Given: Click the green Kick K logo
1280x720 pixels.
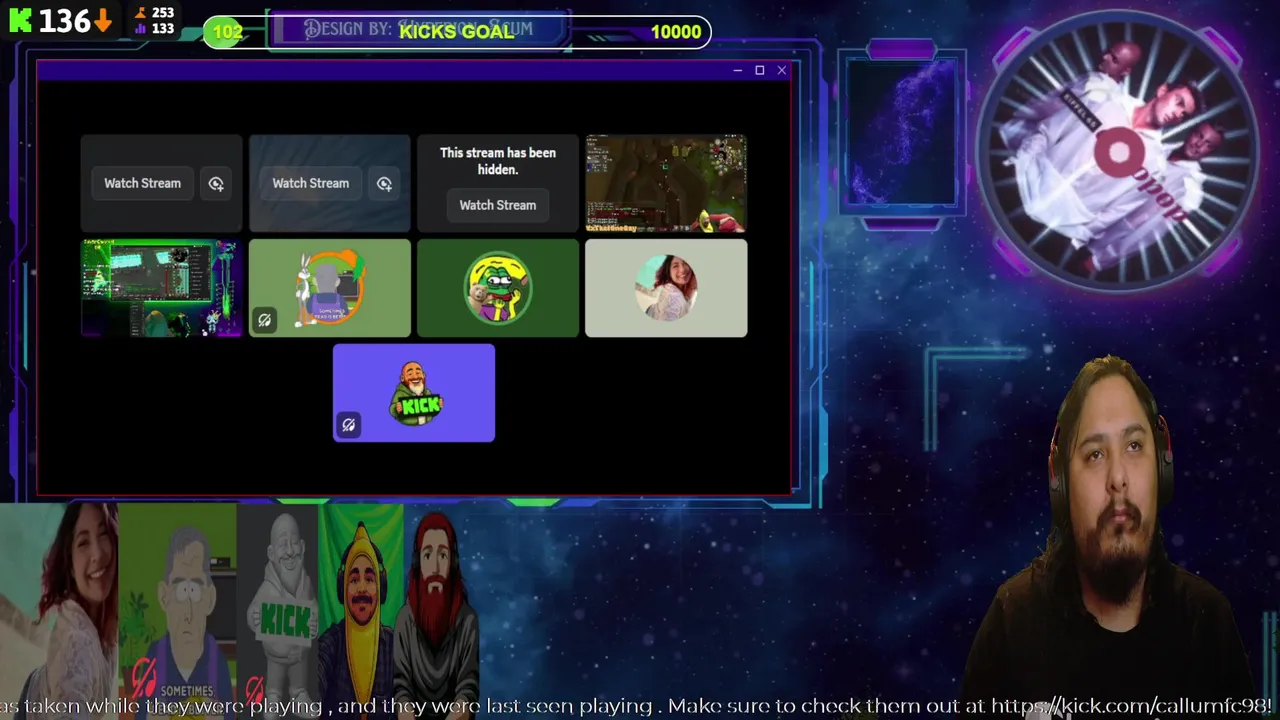Looking at the screenshot, I should (x=20, y=20).
